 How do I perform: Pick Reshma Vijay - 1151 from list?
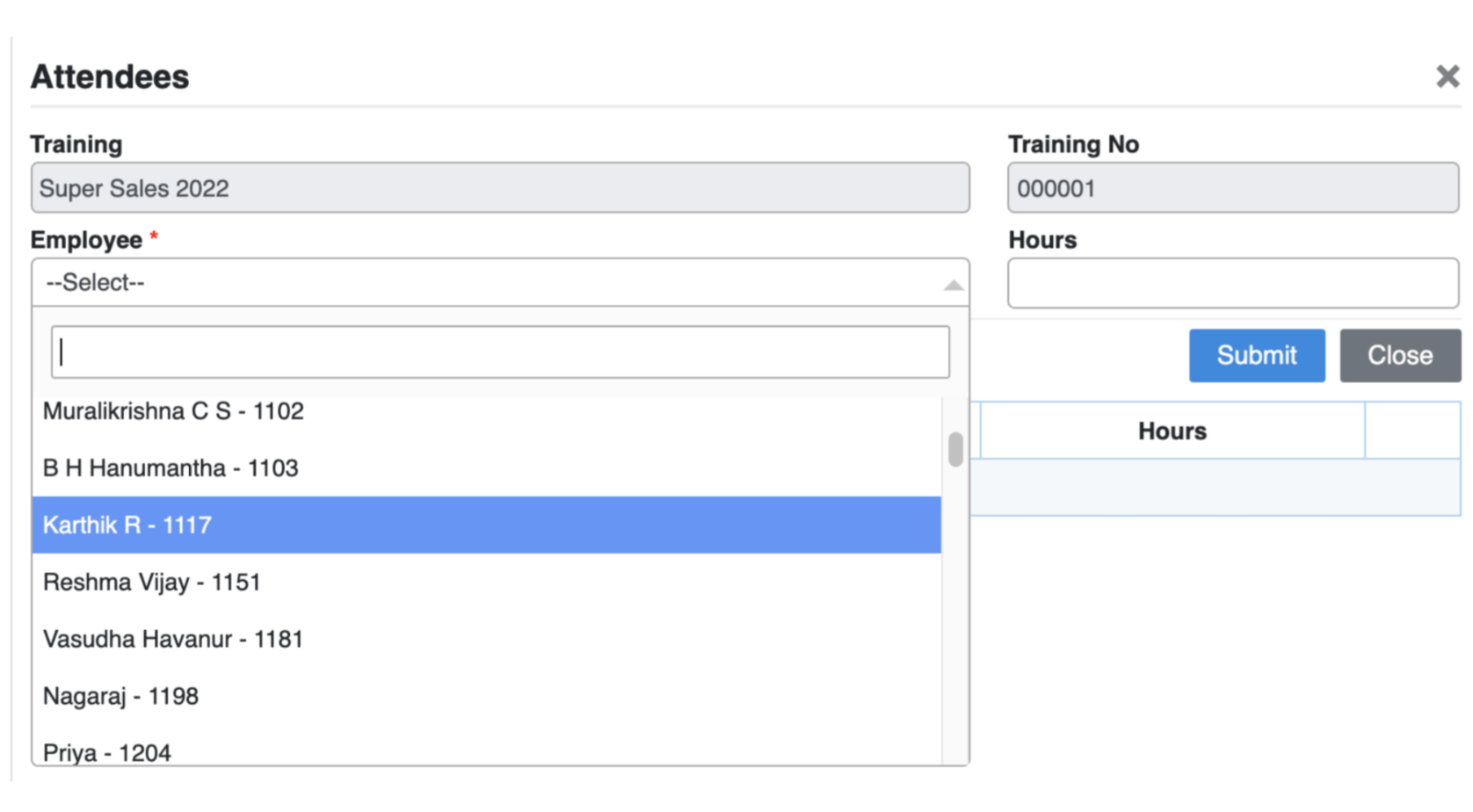pyautogui.click(x=486, y=582)
